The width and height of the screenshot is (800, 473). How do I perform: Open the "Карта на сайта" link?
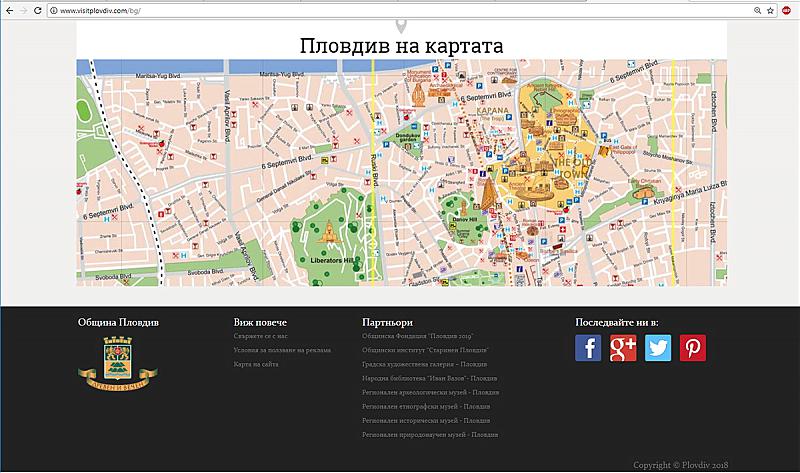256,364
